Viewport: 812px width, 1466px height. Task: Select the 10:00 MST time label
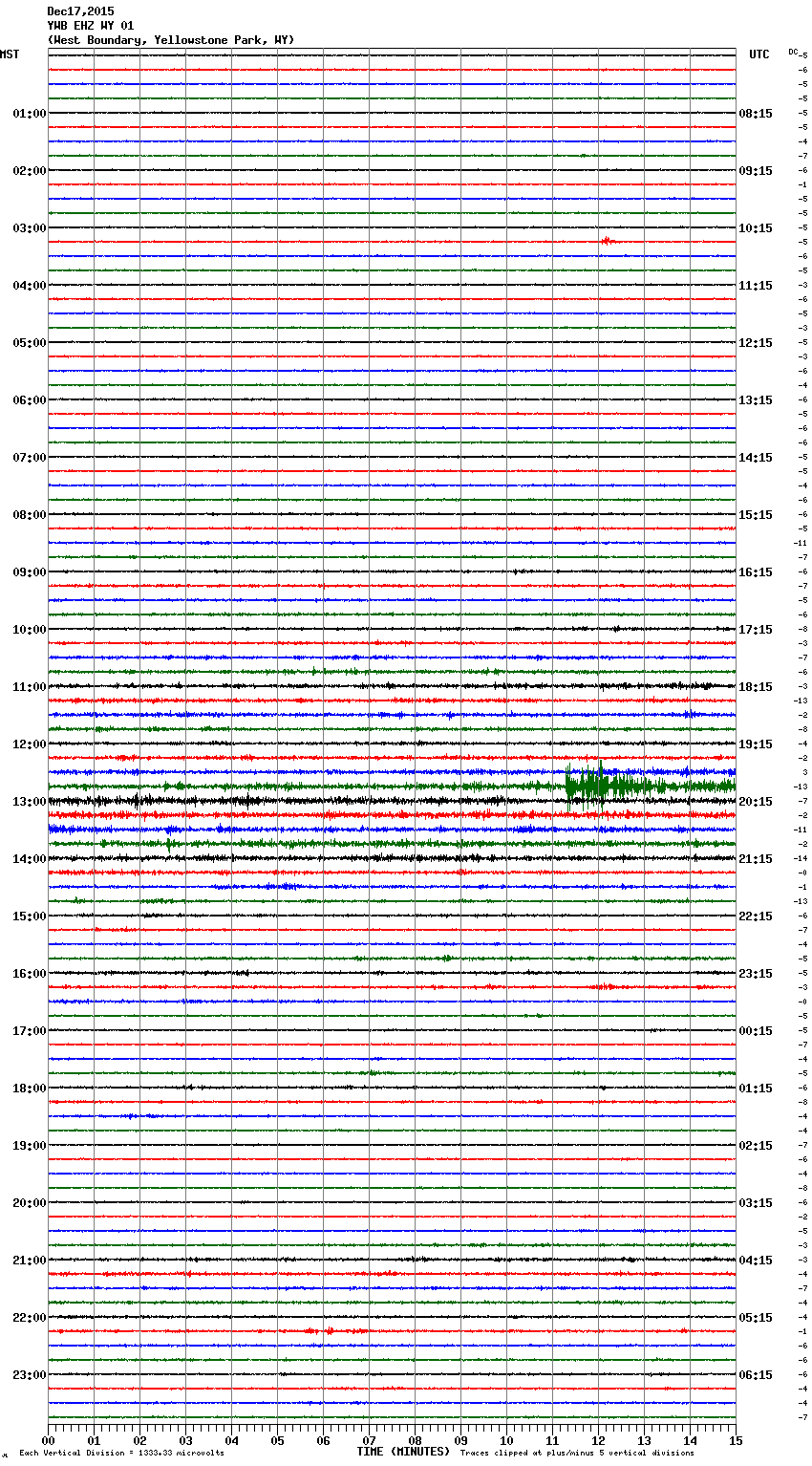coord(29,630)
